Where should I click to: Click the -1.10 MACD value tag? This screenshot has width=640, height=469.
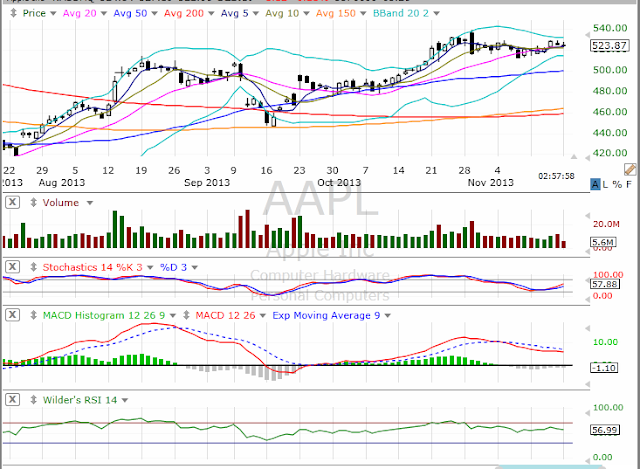point(604,368)
